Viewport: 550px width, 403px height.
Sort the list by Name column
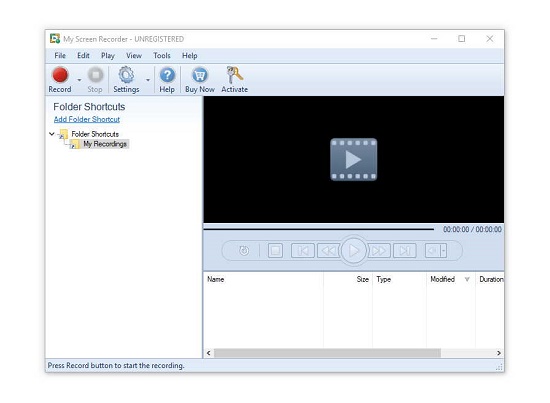click(263, 279)
